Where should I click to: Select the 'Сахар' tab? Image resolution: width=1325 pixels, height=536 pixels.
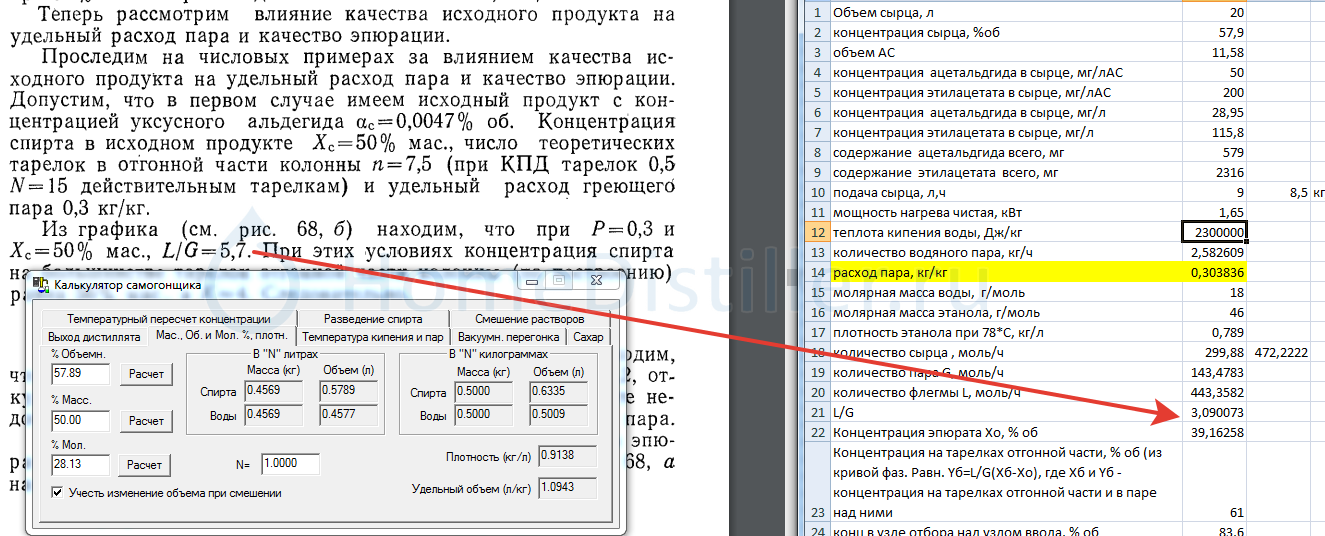[588, 337]
